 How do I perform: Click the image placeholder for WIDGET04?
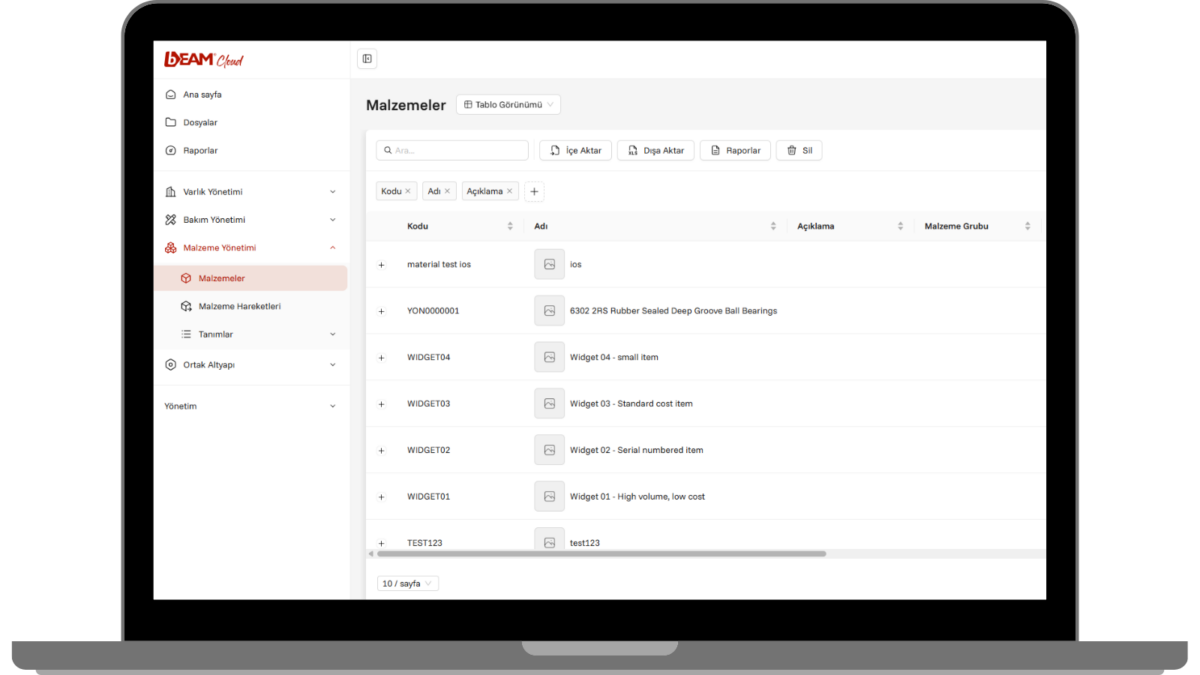[x=549, y=357]
